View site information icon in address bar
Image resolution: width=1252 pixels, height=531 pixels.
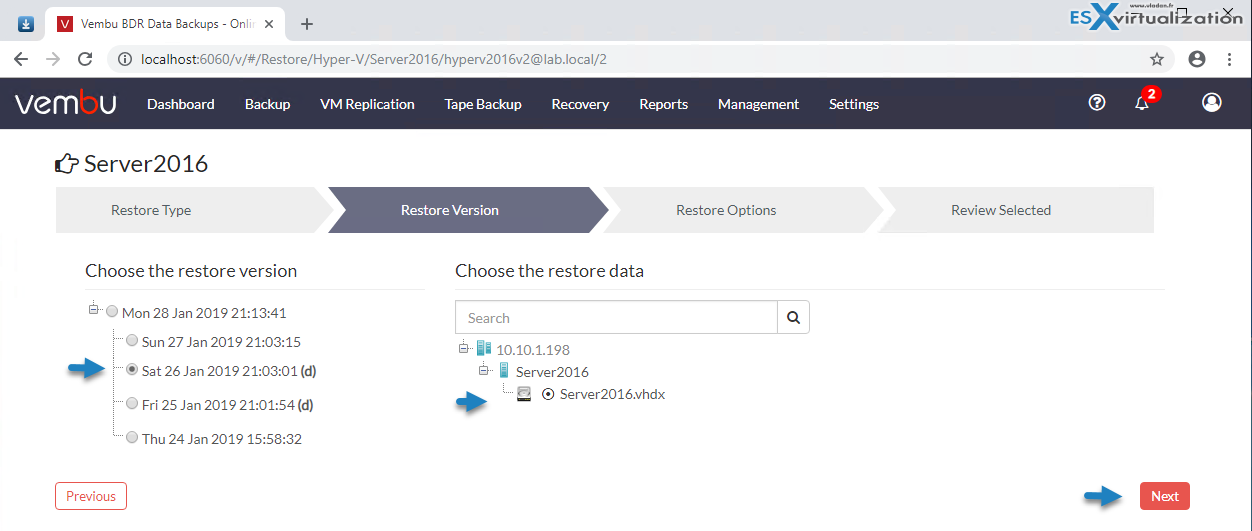[124, 59]
